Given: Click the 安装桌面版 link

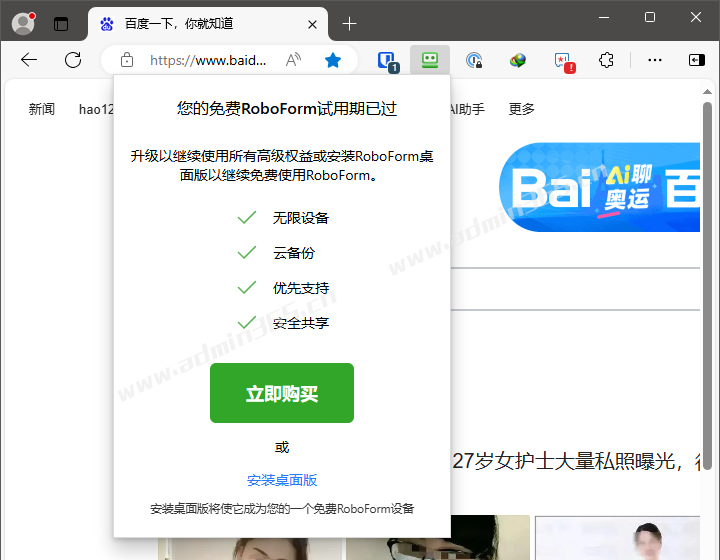Looking at the screenshot, I should coord(282,480).
